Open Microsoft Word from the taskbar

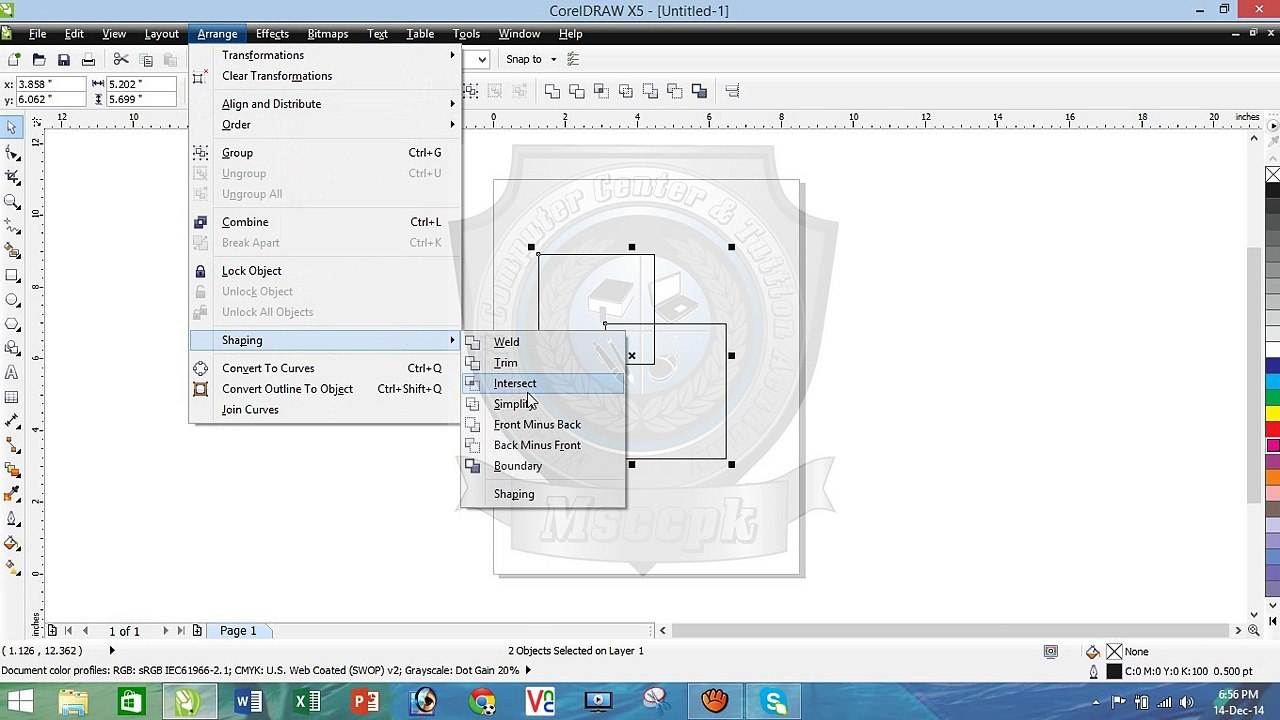point(248,701)
